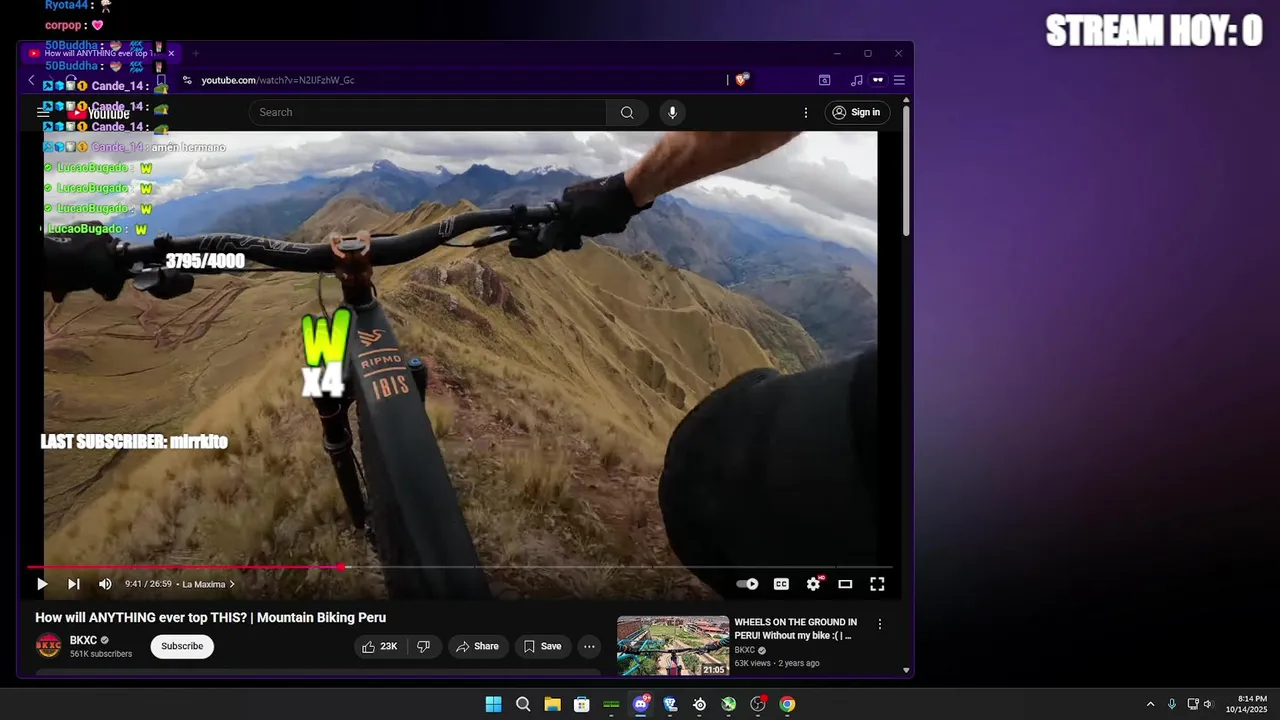Toggle the autoplay switch
This screenshot has width=1280, height=720.
pos(747,584)
